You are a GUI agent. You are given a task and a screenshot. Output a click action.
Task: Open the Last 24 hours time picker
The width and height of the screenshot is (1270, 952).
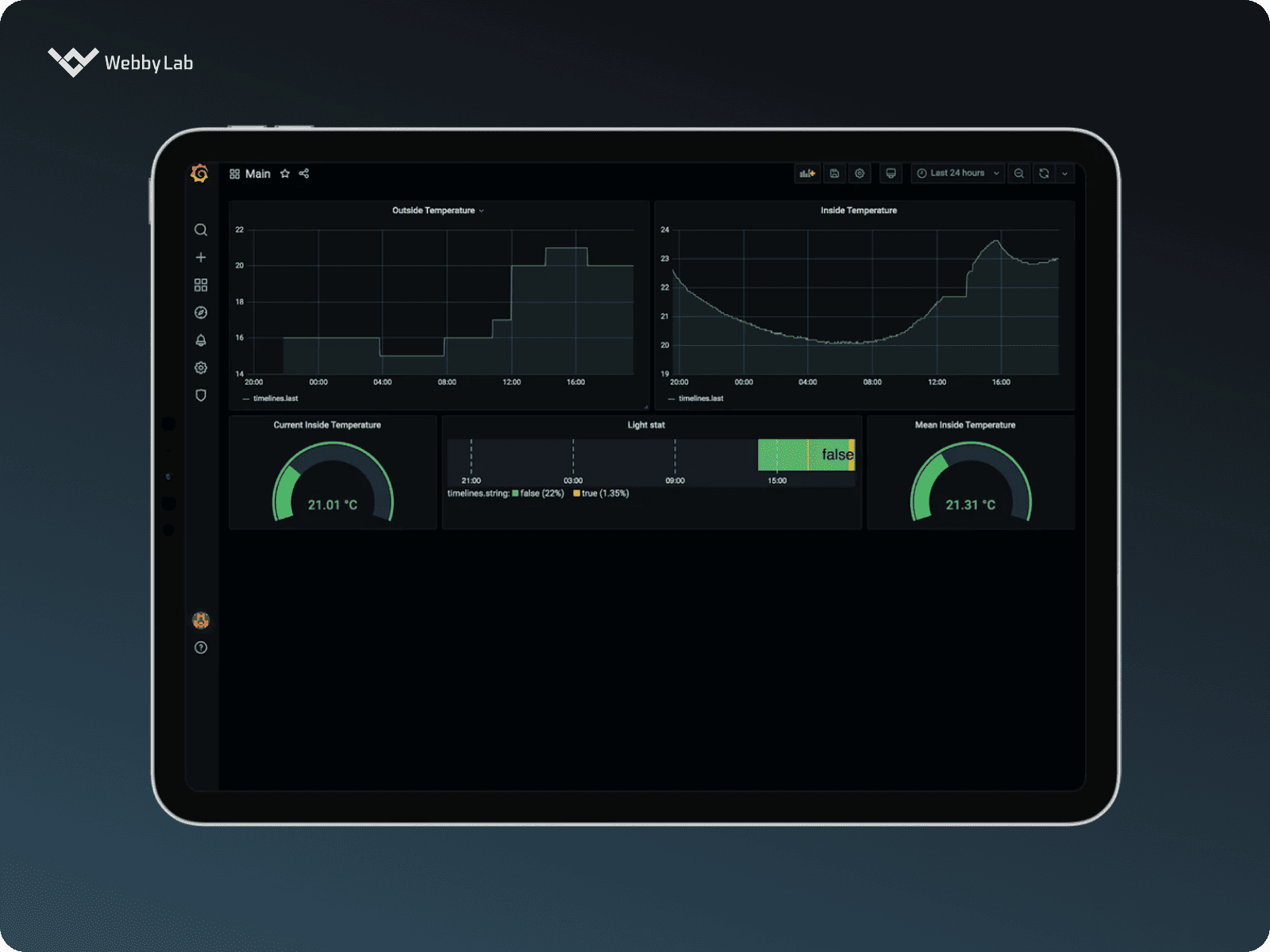[958, 173]
